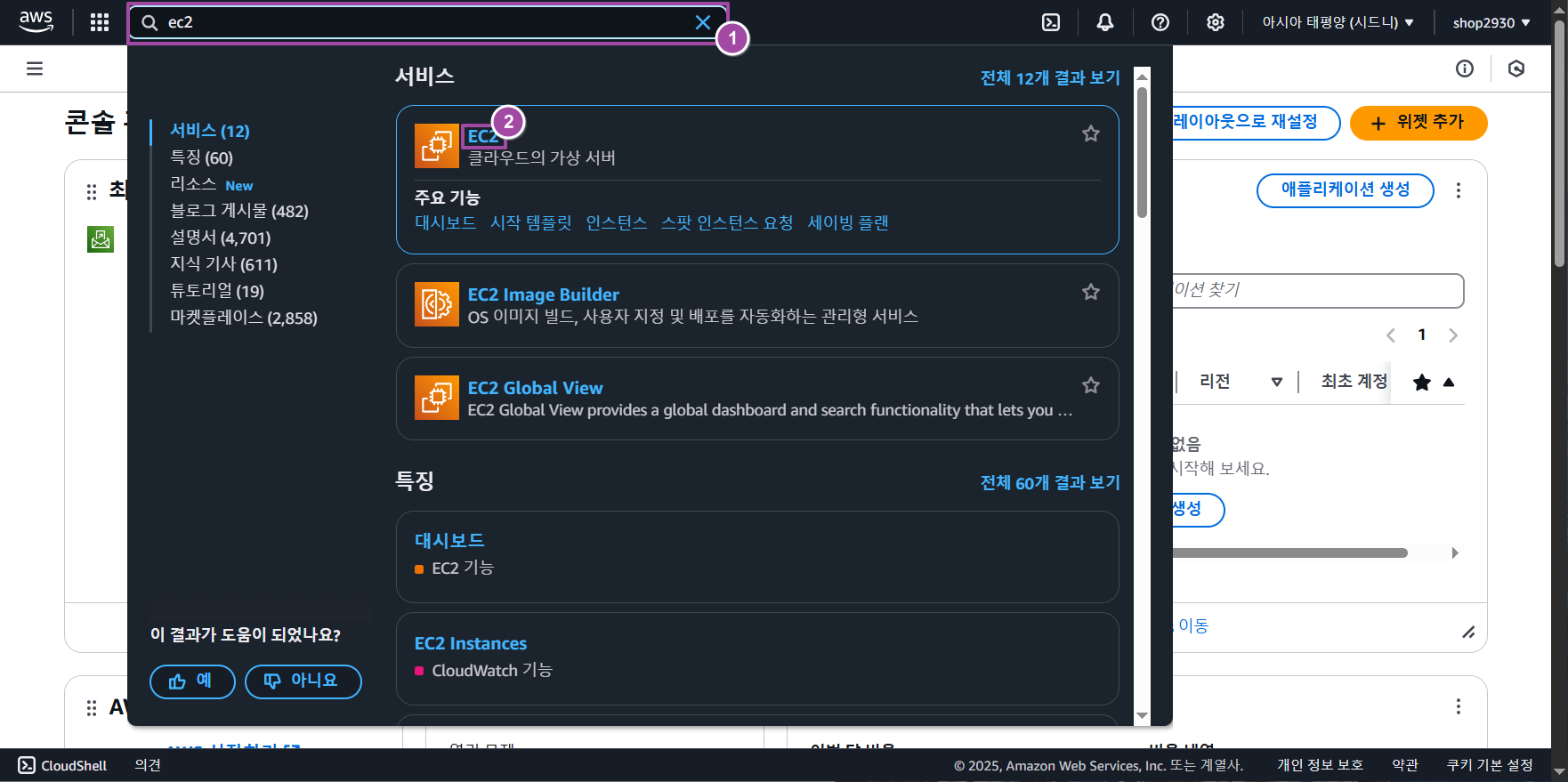The height and width of the screenshot is (782, 1568).
Task: Click search results scrollbar down arrow
Action: pyautogui.click(x=1143, y=716)
